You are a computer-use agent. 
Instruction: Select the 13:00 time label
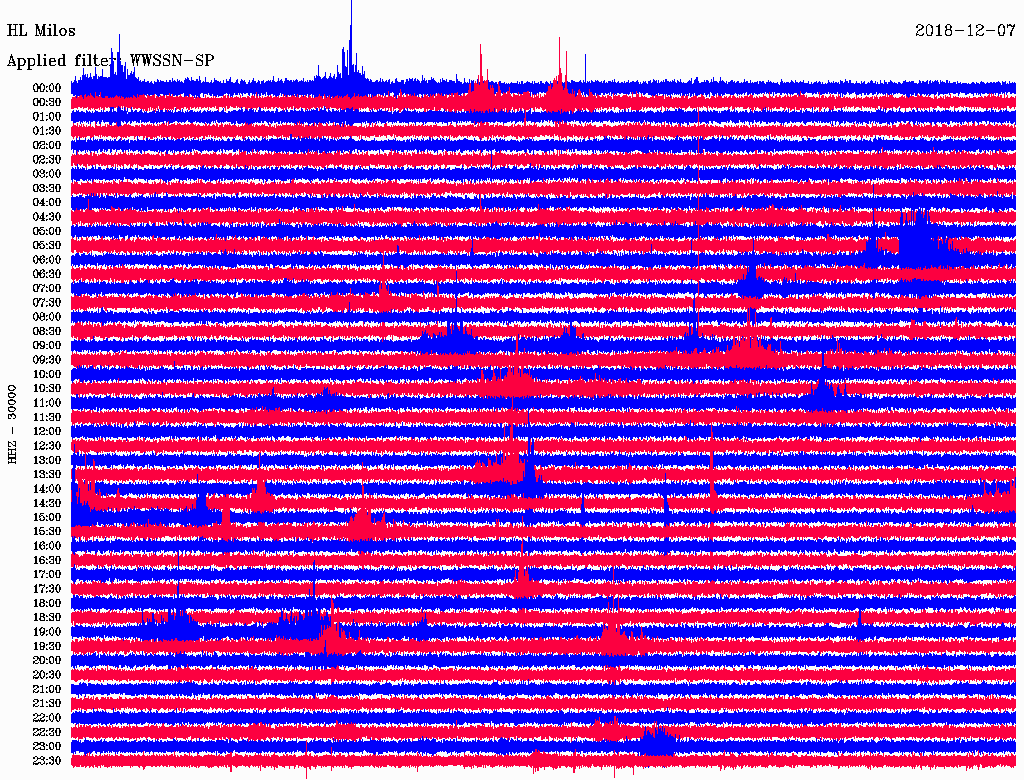(47, 461)
